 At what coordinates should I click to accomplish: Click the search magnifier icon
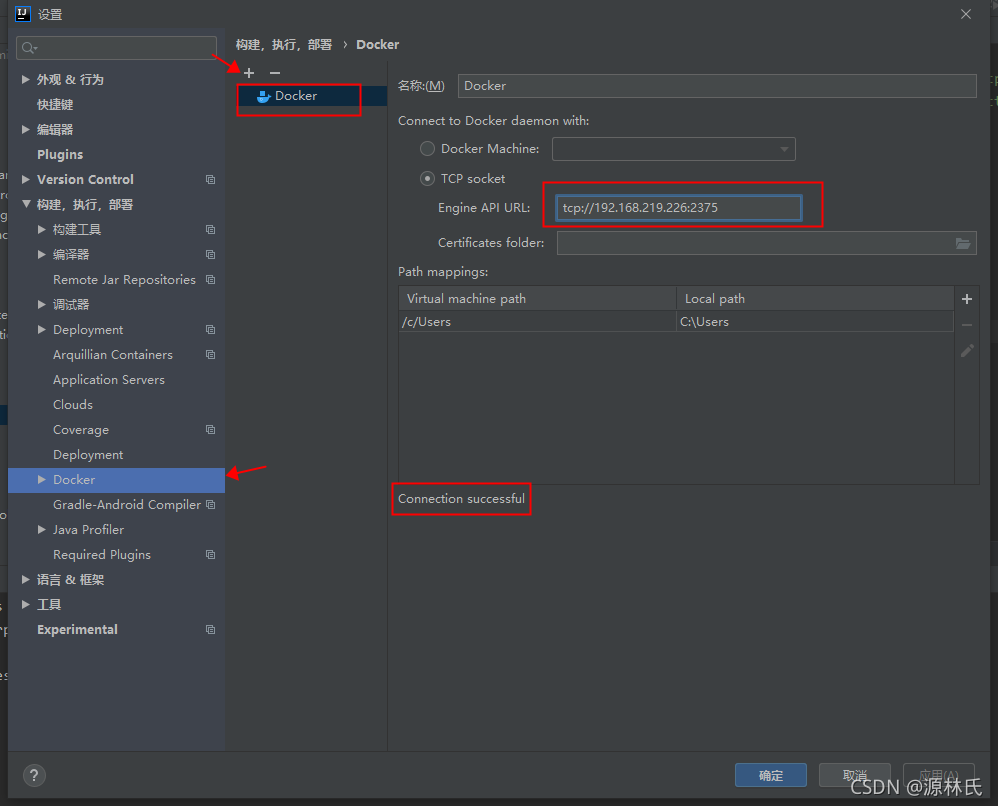point(29,48)
